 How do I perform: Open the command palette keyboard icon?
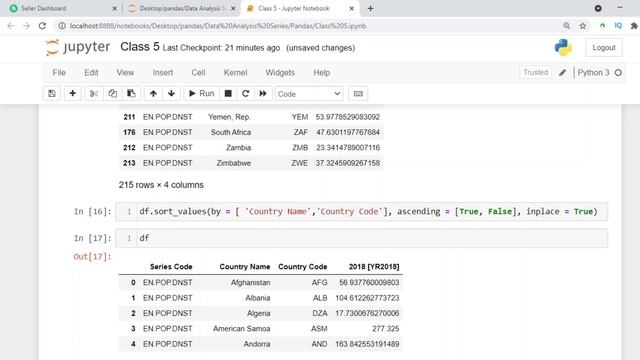click(x=358, y=93)
